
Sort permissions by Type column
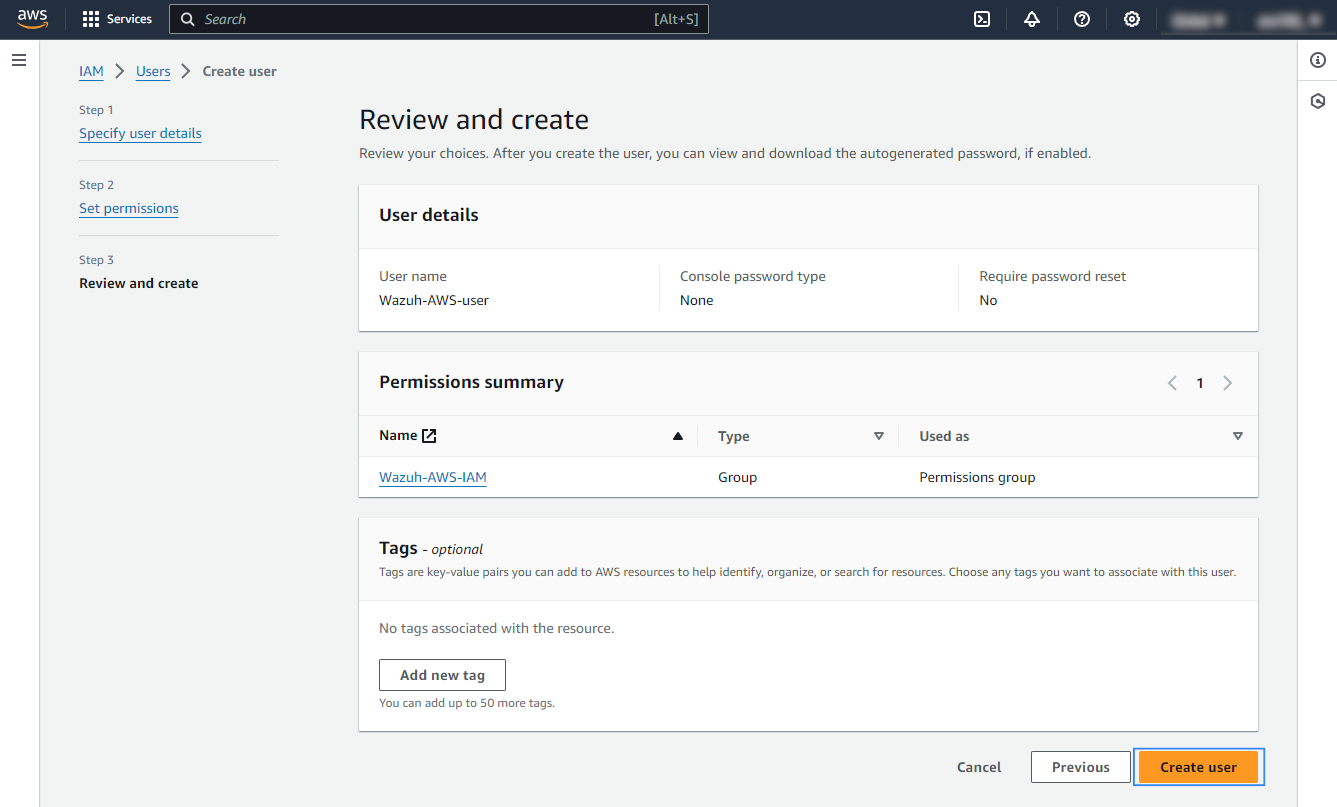tap(879, 436)
